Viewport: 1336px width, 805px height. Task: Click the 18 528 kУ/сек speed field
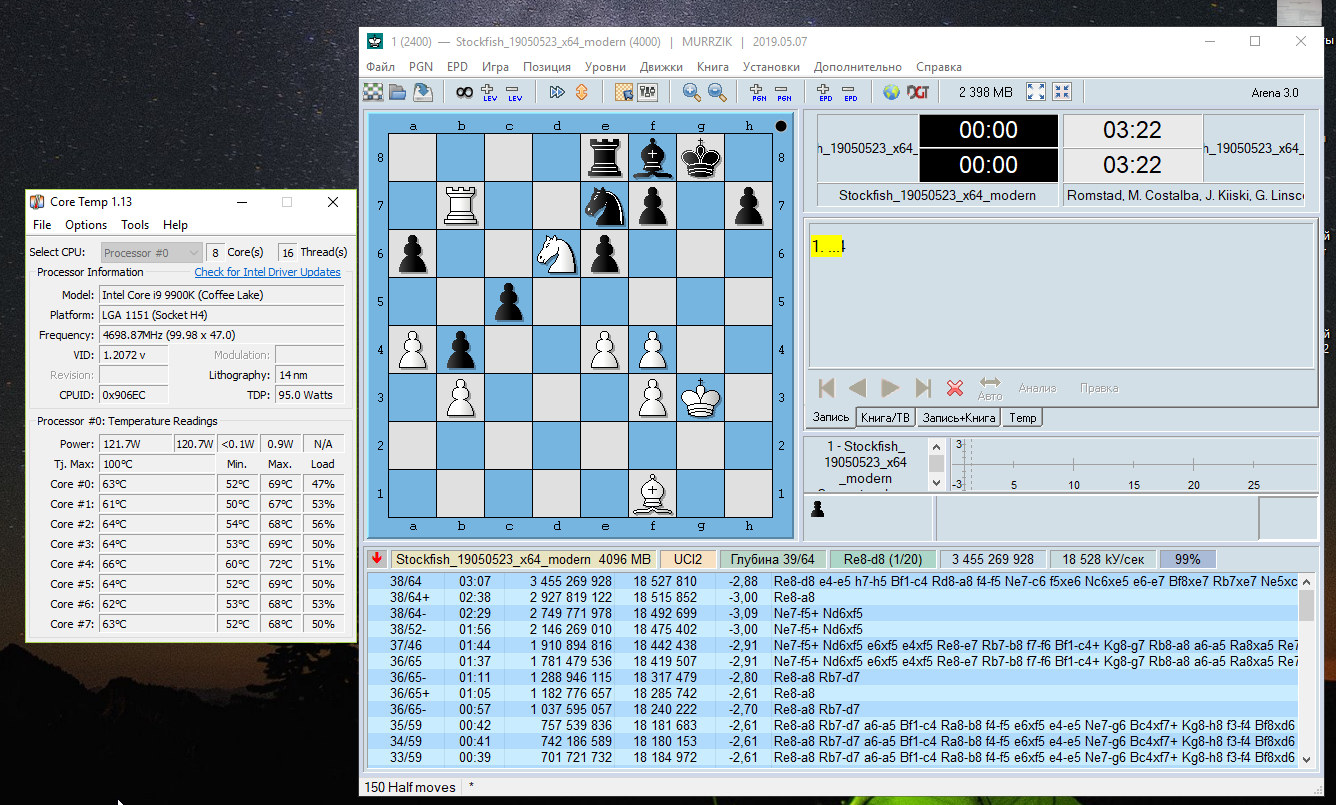click(1103, 559)
